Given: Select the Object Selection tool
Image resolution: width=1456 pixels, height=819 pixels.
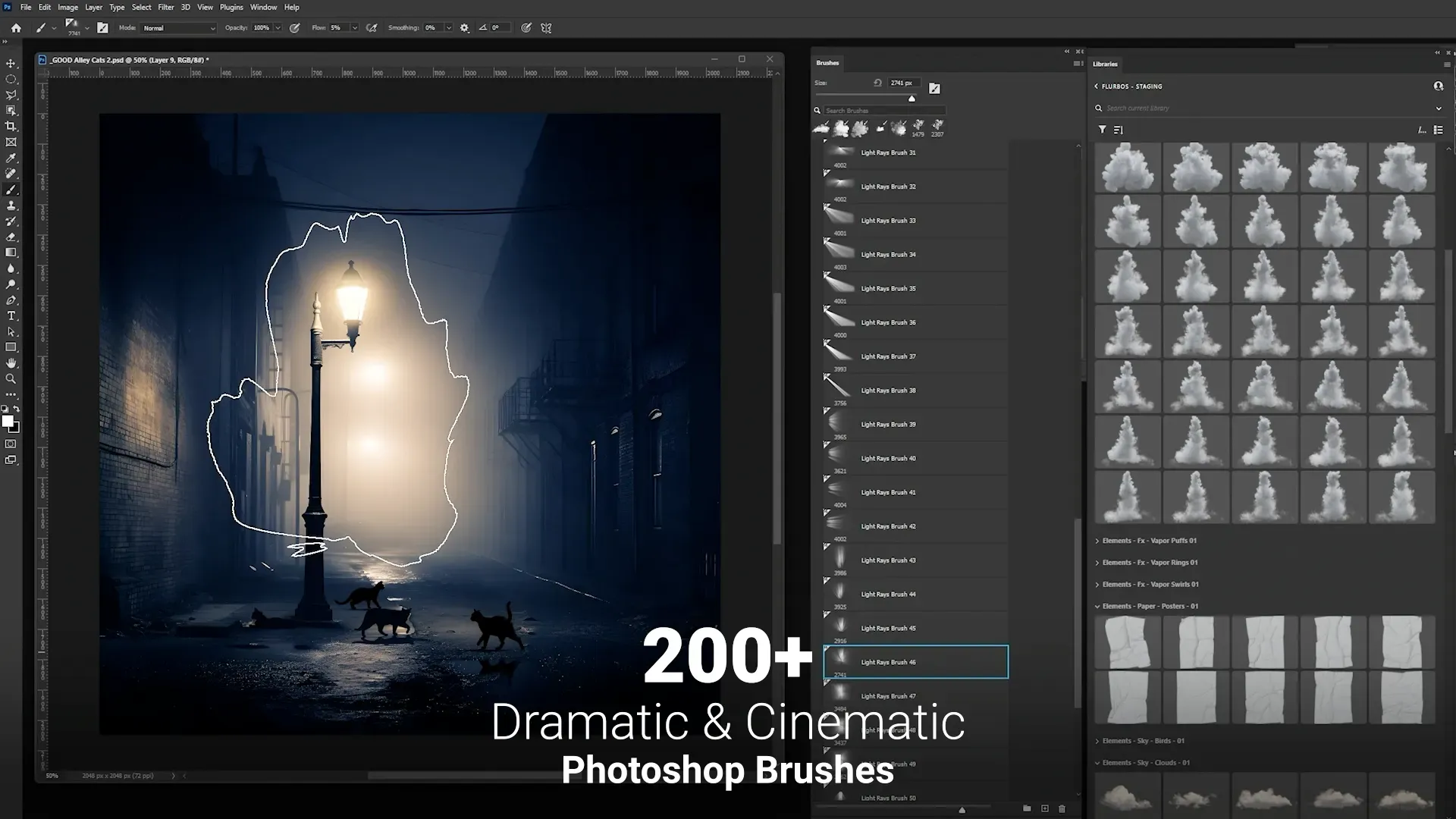Looking at the screenshot, I should pyautogui.click(x=11, y=111).
